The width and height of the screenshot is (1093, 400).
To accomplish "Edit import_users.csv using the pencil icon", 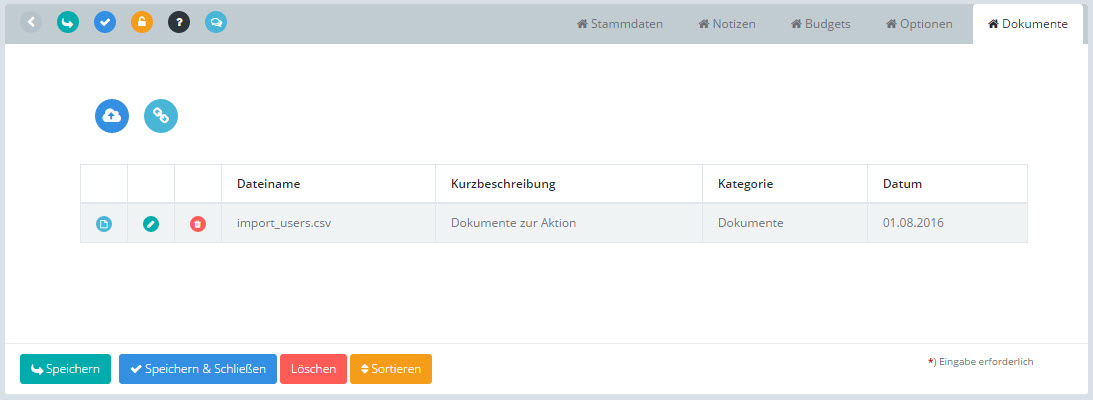I will tap(151, 224).
